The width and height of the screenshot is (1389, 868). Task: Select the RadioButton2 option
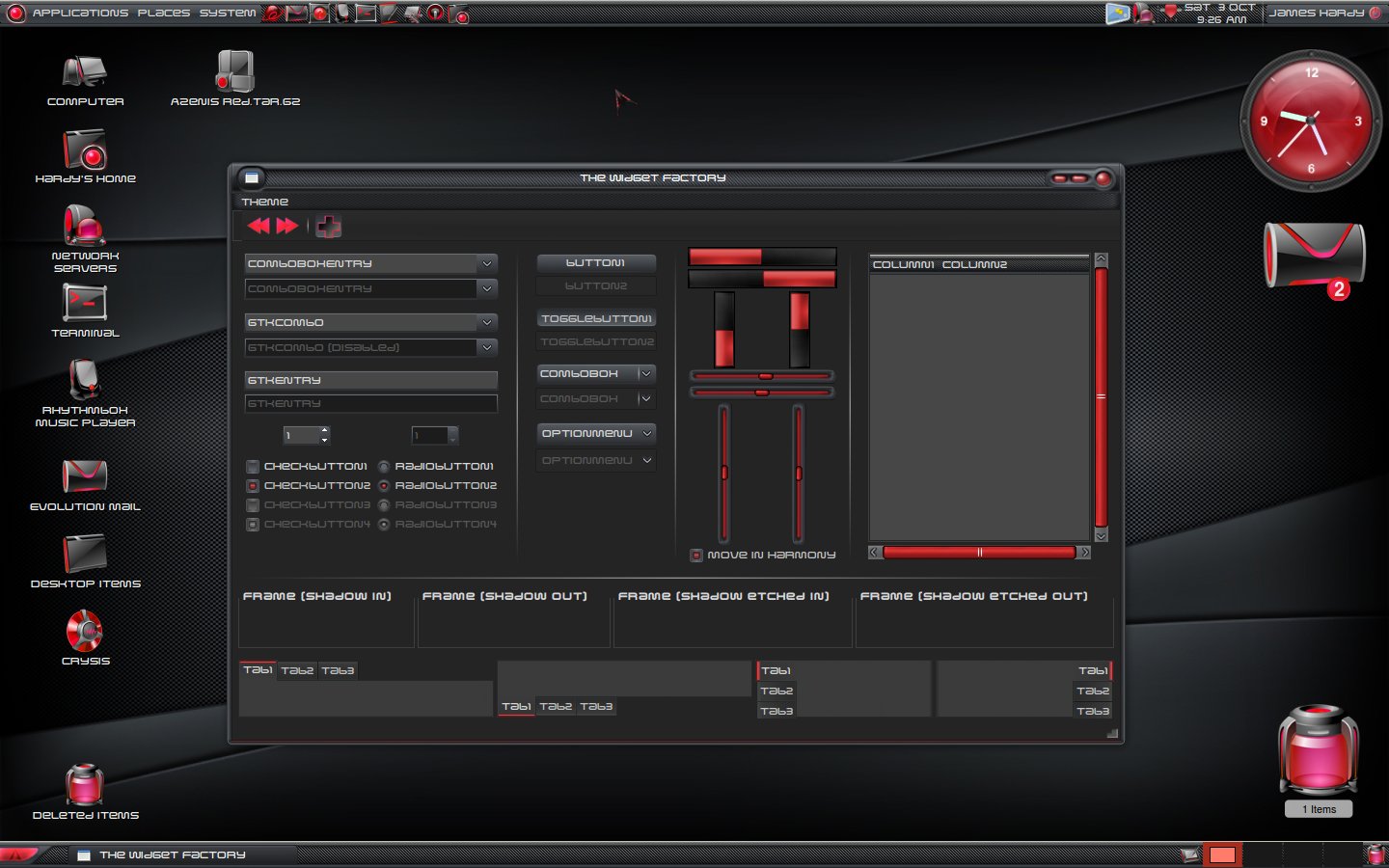point(384,486)
